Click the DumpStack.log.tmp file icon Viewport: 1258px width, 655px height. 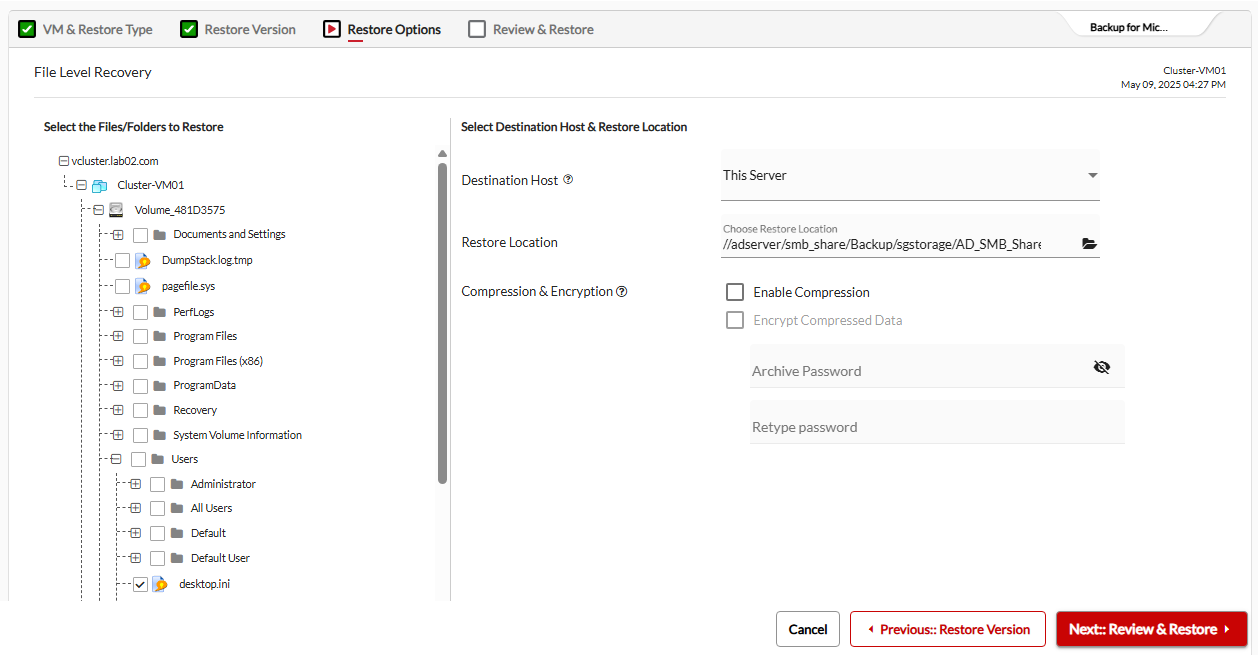(144, 261)
